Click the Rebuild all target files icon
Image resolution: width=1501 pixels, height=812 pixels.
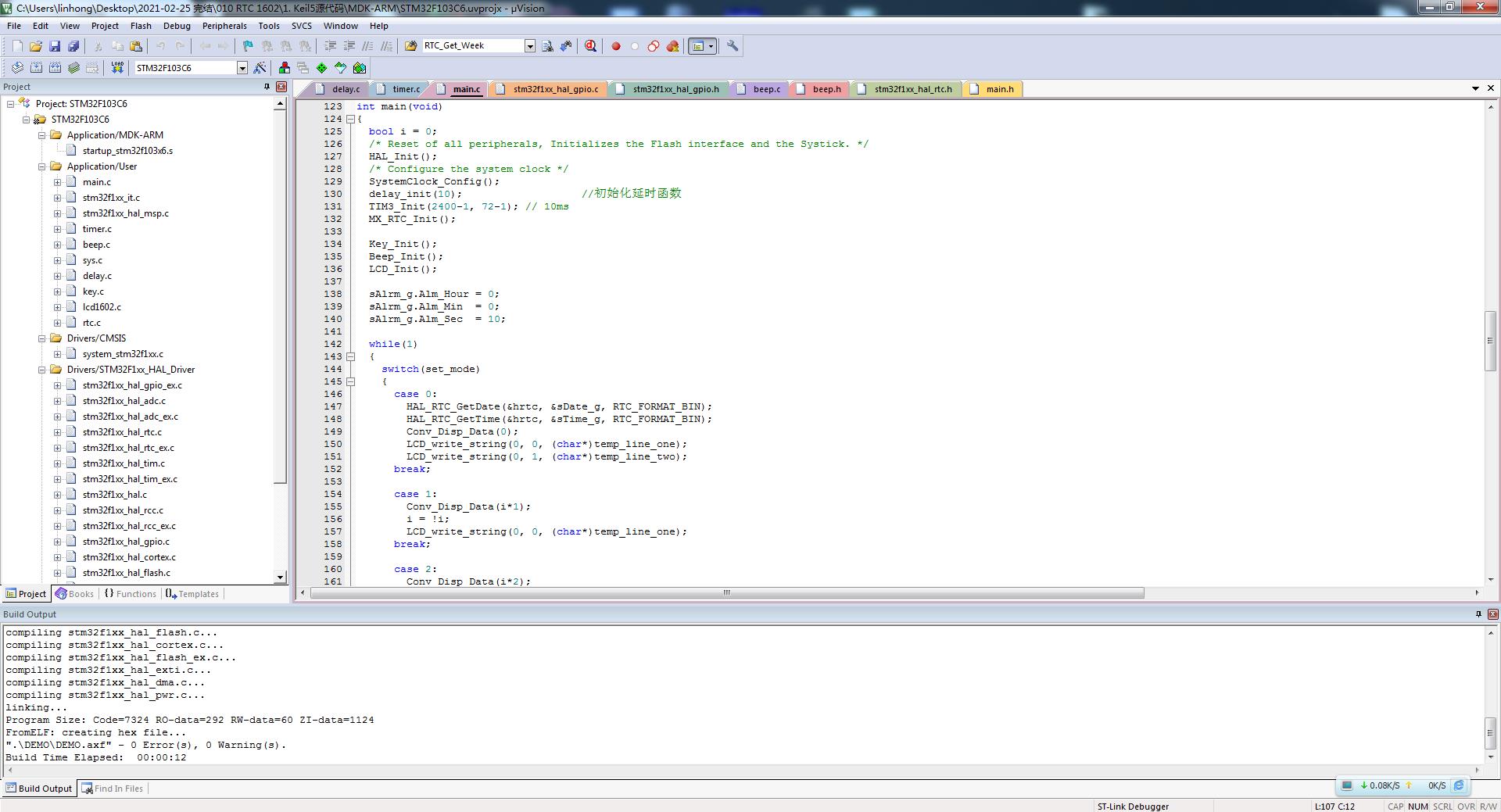click(x=55, y=68)
